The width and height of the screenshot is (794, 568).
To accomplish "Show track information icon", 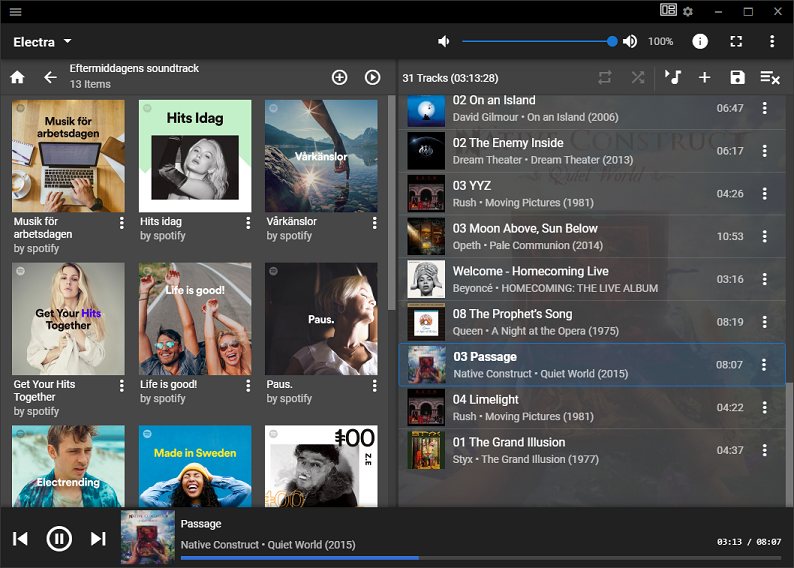I will click(x=700, y=42).
